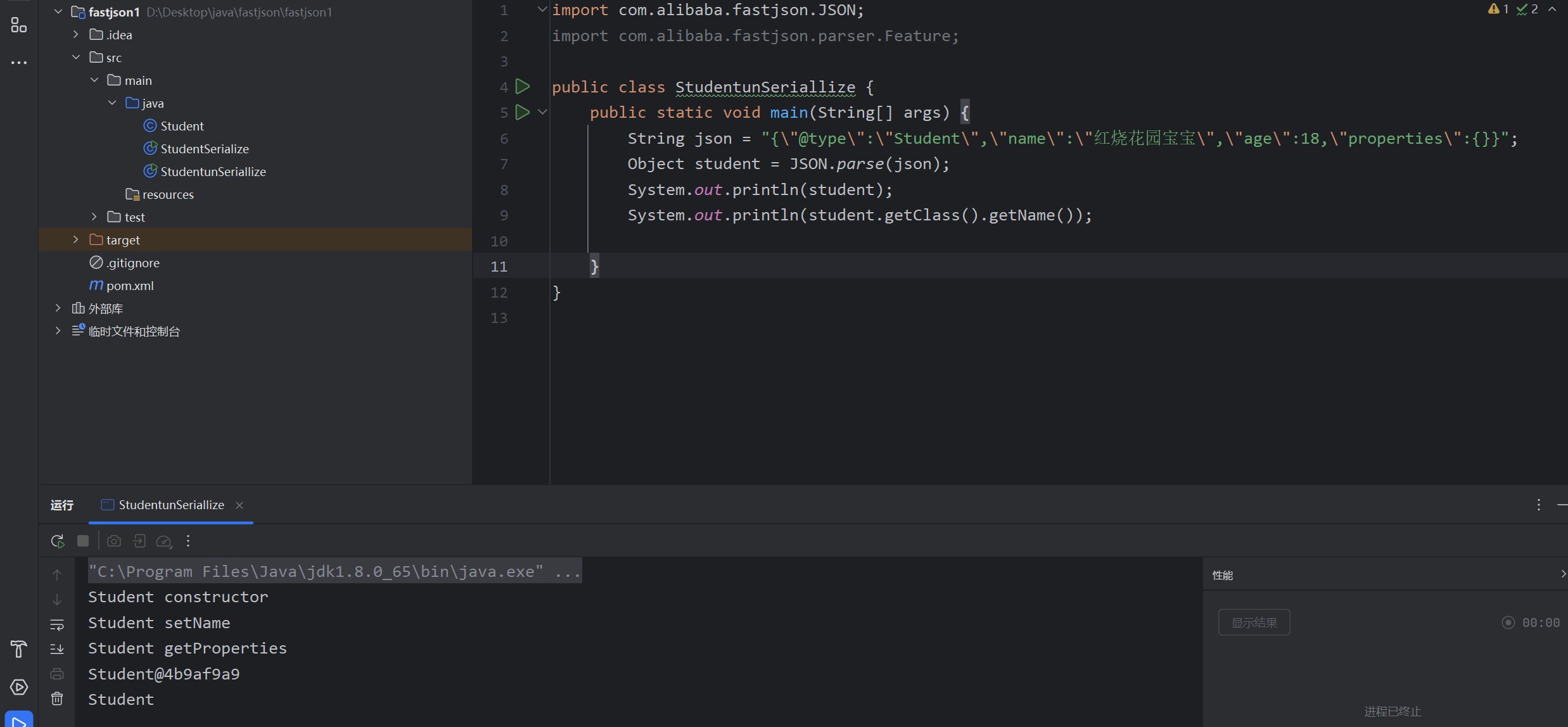The image size is (1568, 727).
Task: Toggle soft-wrap in console output
Action: pyautogui.click(x=57, y=624)
